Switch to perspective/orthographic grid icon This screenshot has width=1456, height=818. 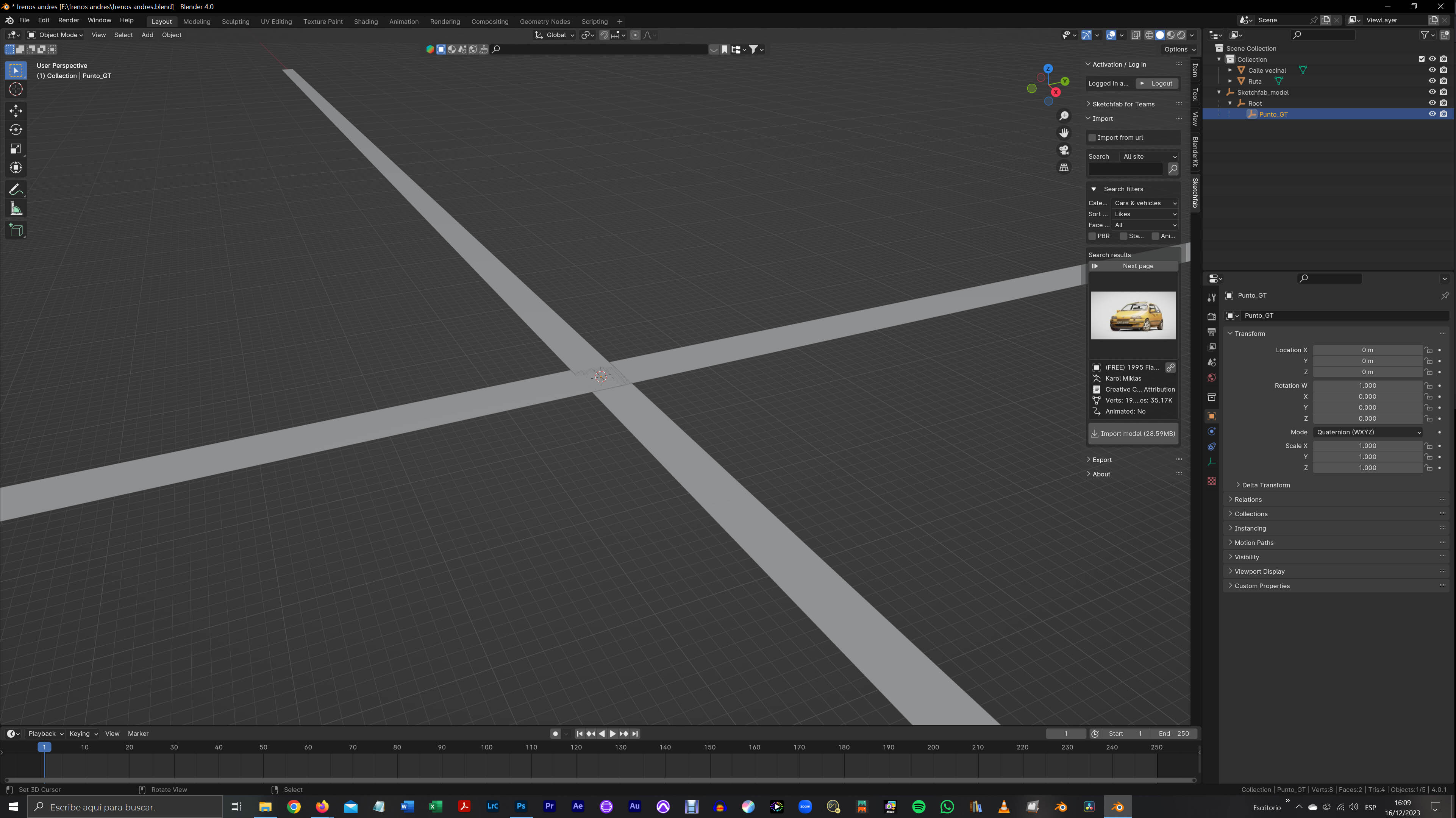click(x=1064, y=167)
